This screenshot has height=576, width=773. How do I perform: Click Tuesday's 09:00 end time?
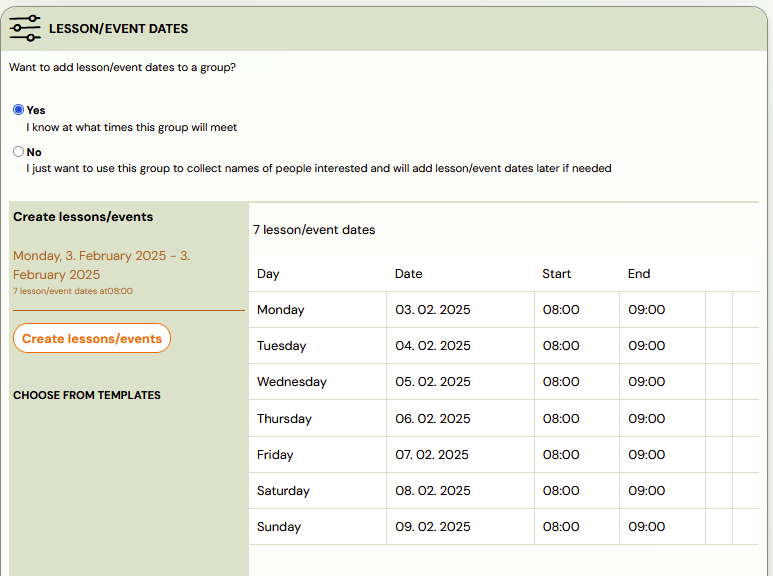(x=646, y=346)
